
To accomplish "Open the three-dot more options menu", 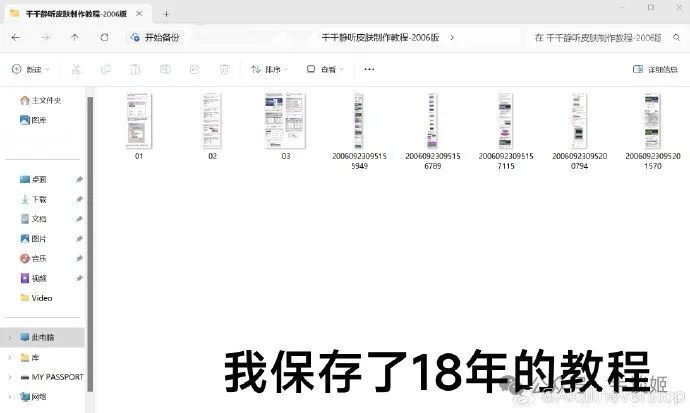I will pos(369,69).
